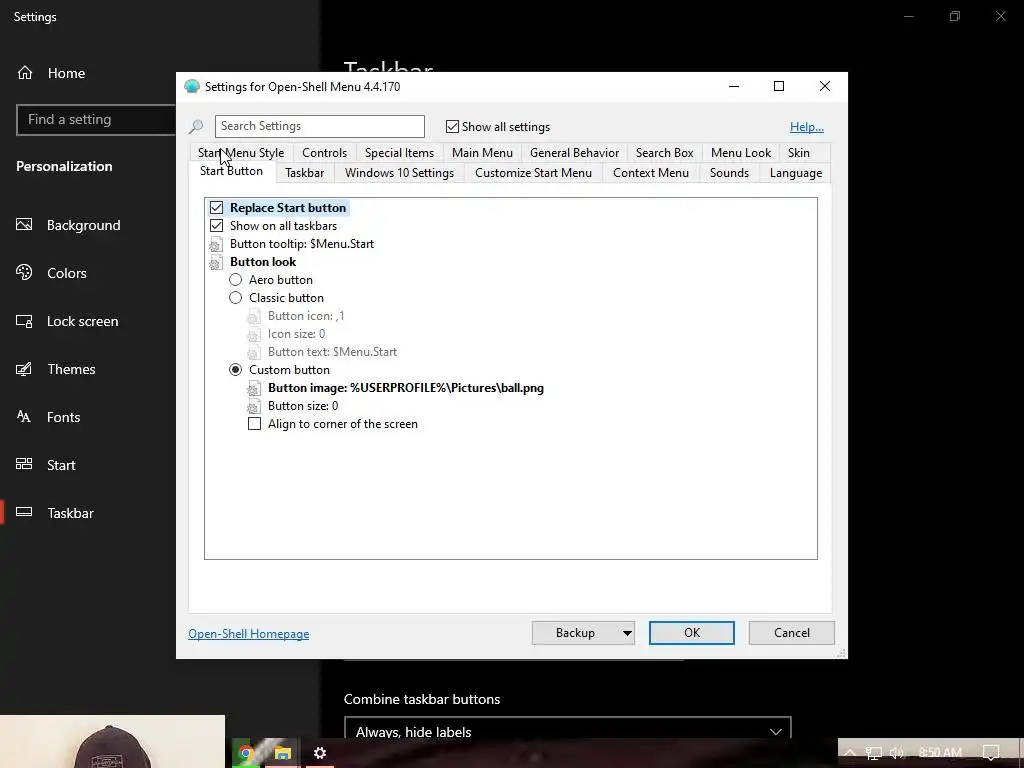Click the settings icon beside Icon size
The height and width of the screenshot is (768, 1024).
click(253, 334)
